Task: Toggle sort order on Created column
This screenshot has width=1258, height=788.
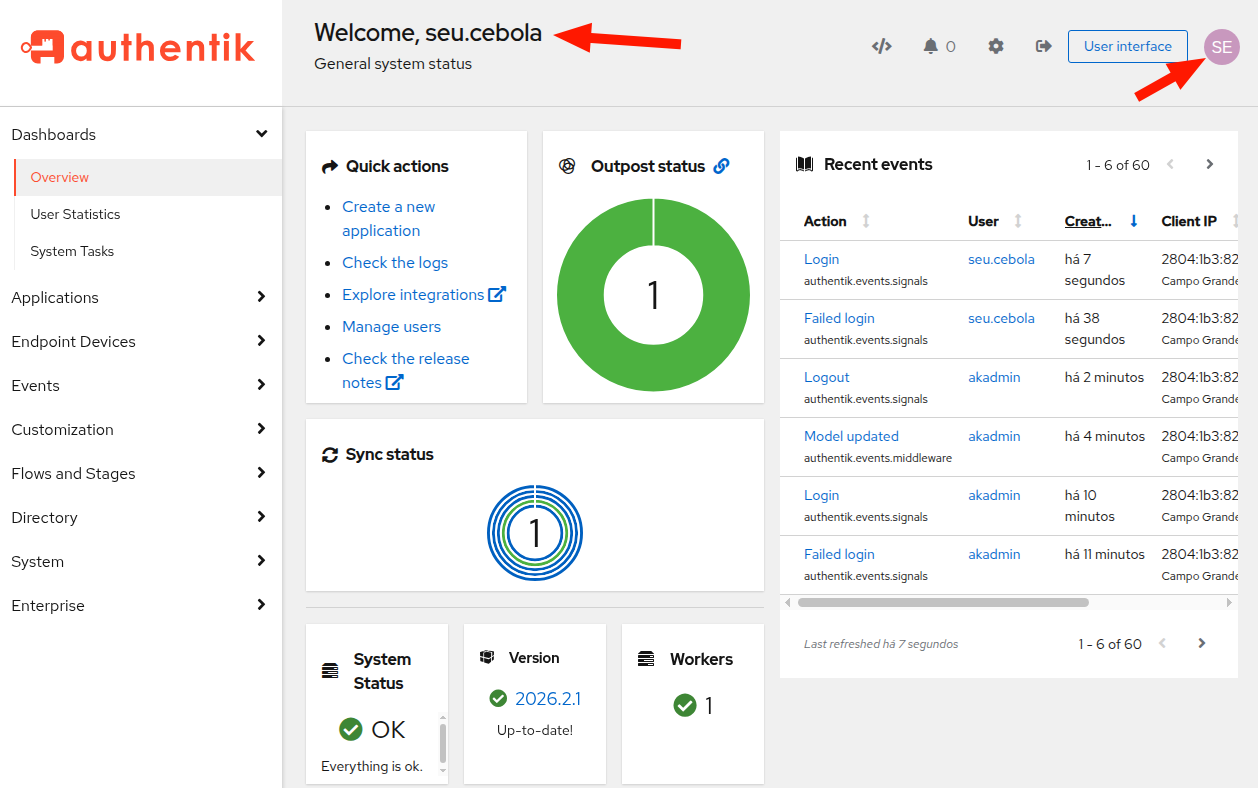Action: [x=1088, y=221]
